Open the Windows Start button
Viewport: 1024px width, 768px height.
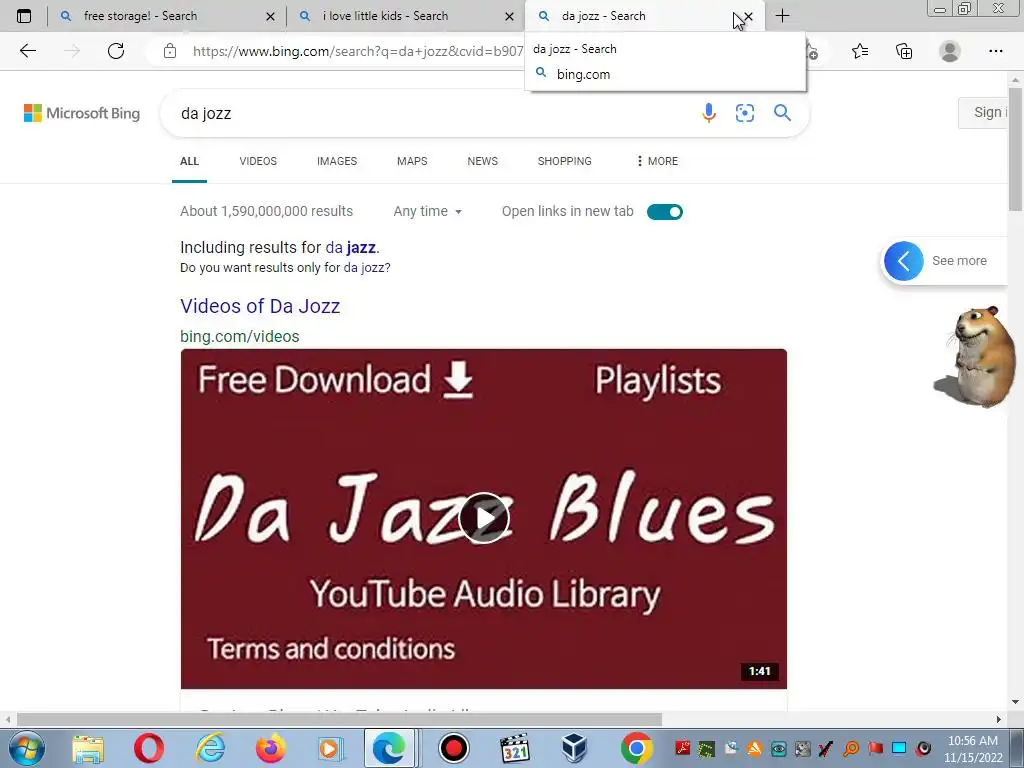[x=26, y=748]
